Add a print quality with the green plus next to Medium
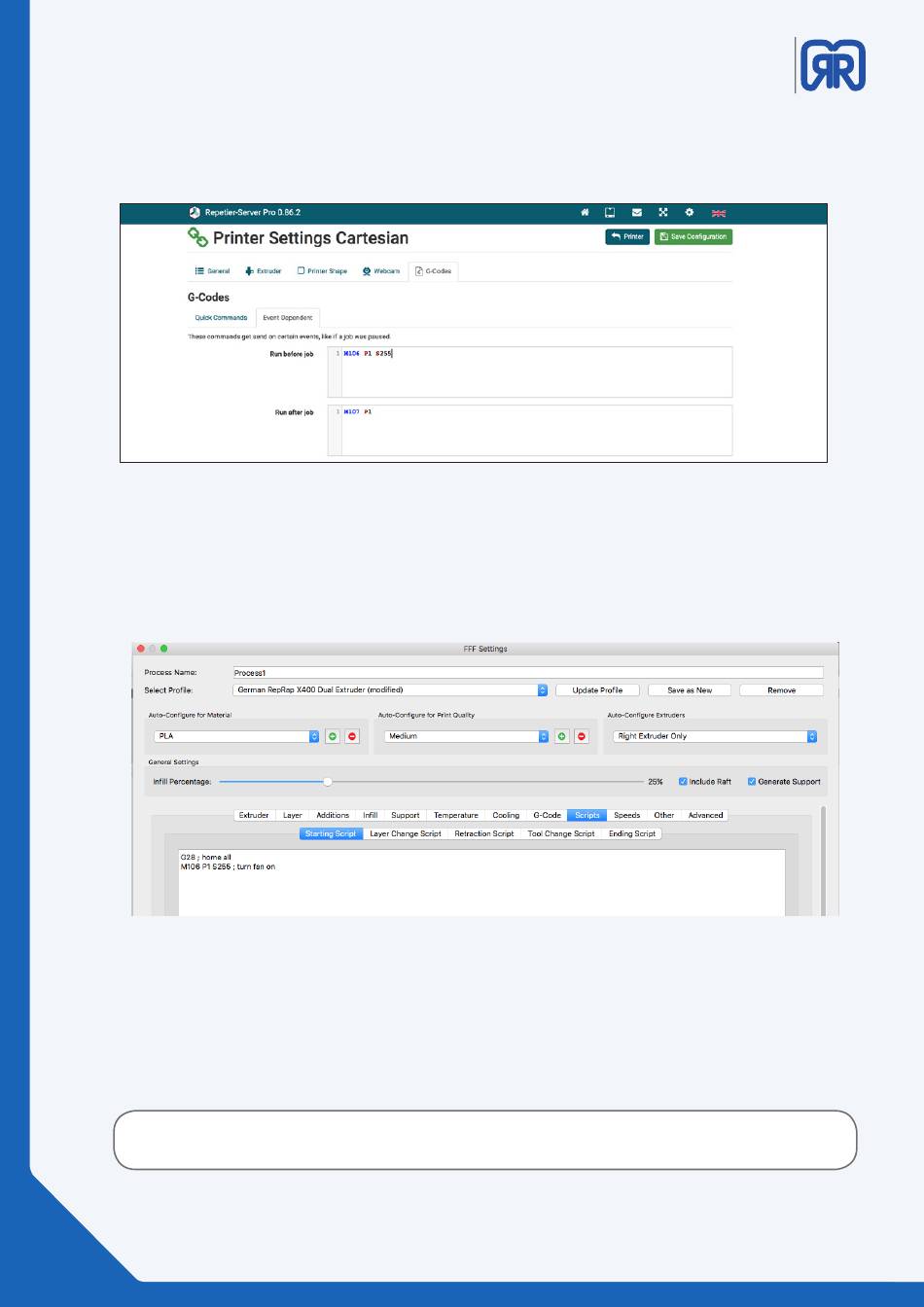 pyautogui.click(x=562, y=736)
